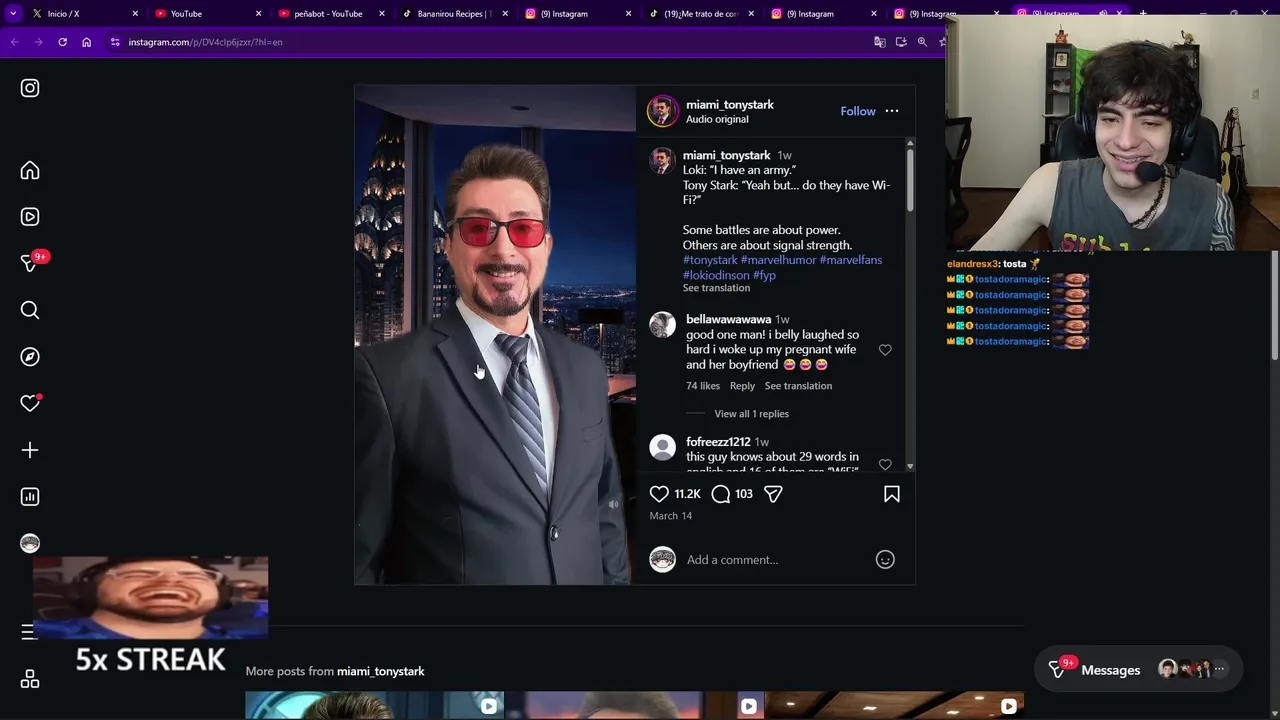Open fofreezz1212's profile
The width and height of the screenshot is (1280, 720).
pos(718,442)
